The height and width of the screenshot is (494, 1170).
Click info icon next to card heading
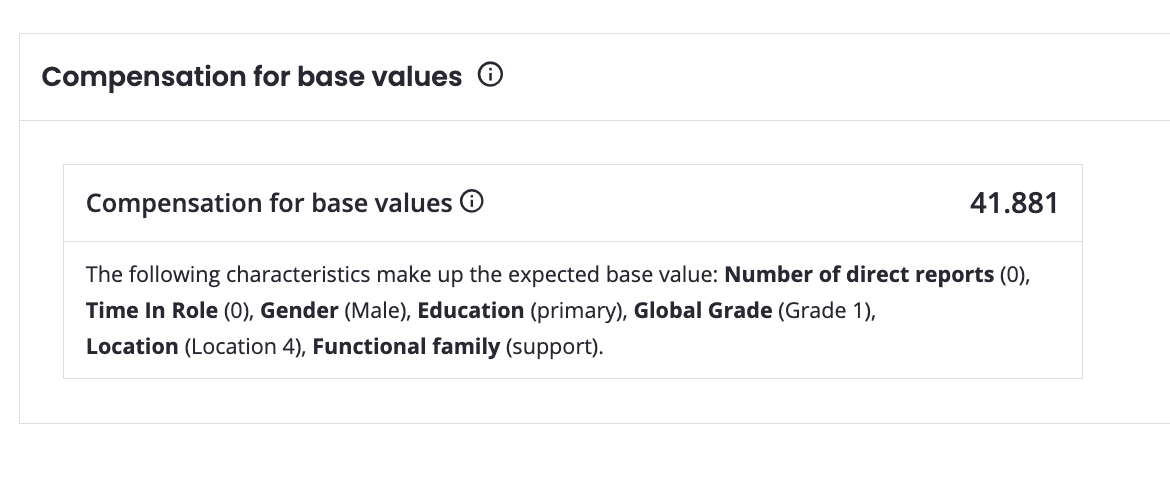(472, 203)
